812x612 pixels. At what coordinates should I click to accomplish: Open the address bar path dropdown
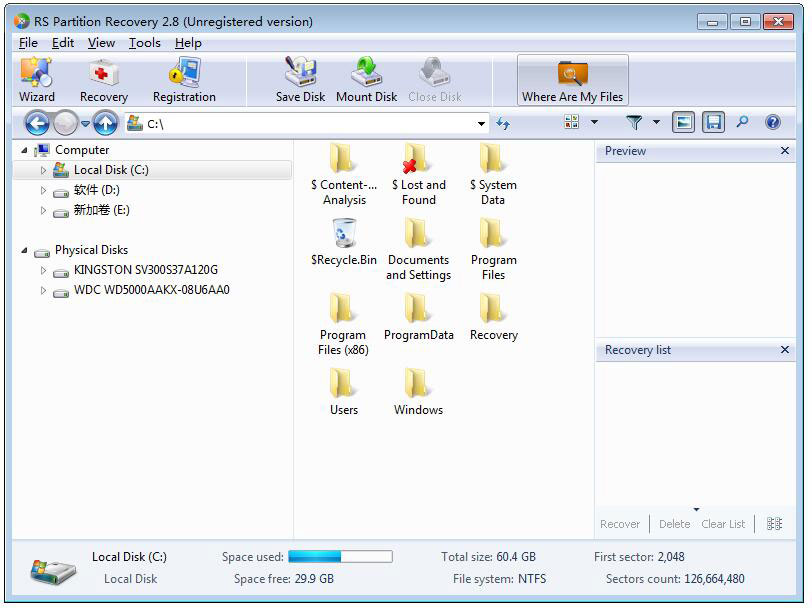click(x=482, y=124)
